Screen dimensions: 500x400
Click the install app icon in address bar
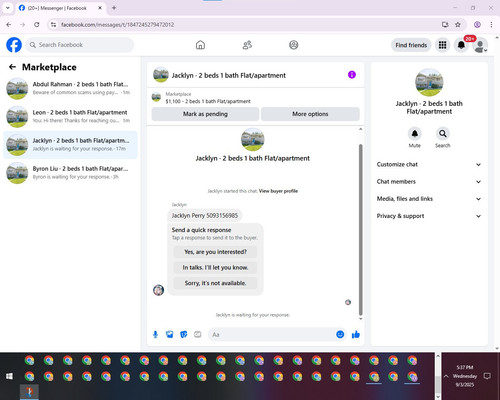click(x=445, y=25)
